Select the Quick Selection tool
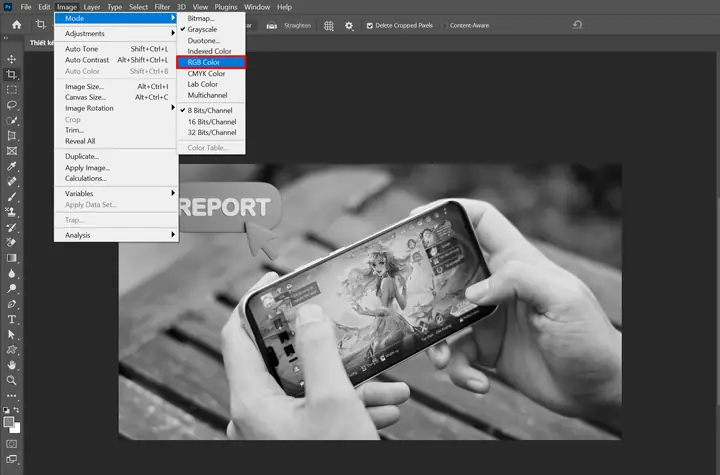The height and width of the screenshot is (475, 720). tap(11, 120)
